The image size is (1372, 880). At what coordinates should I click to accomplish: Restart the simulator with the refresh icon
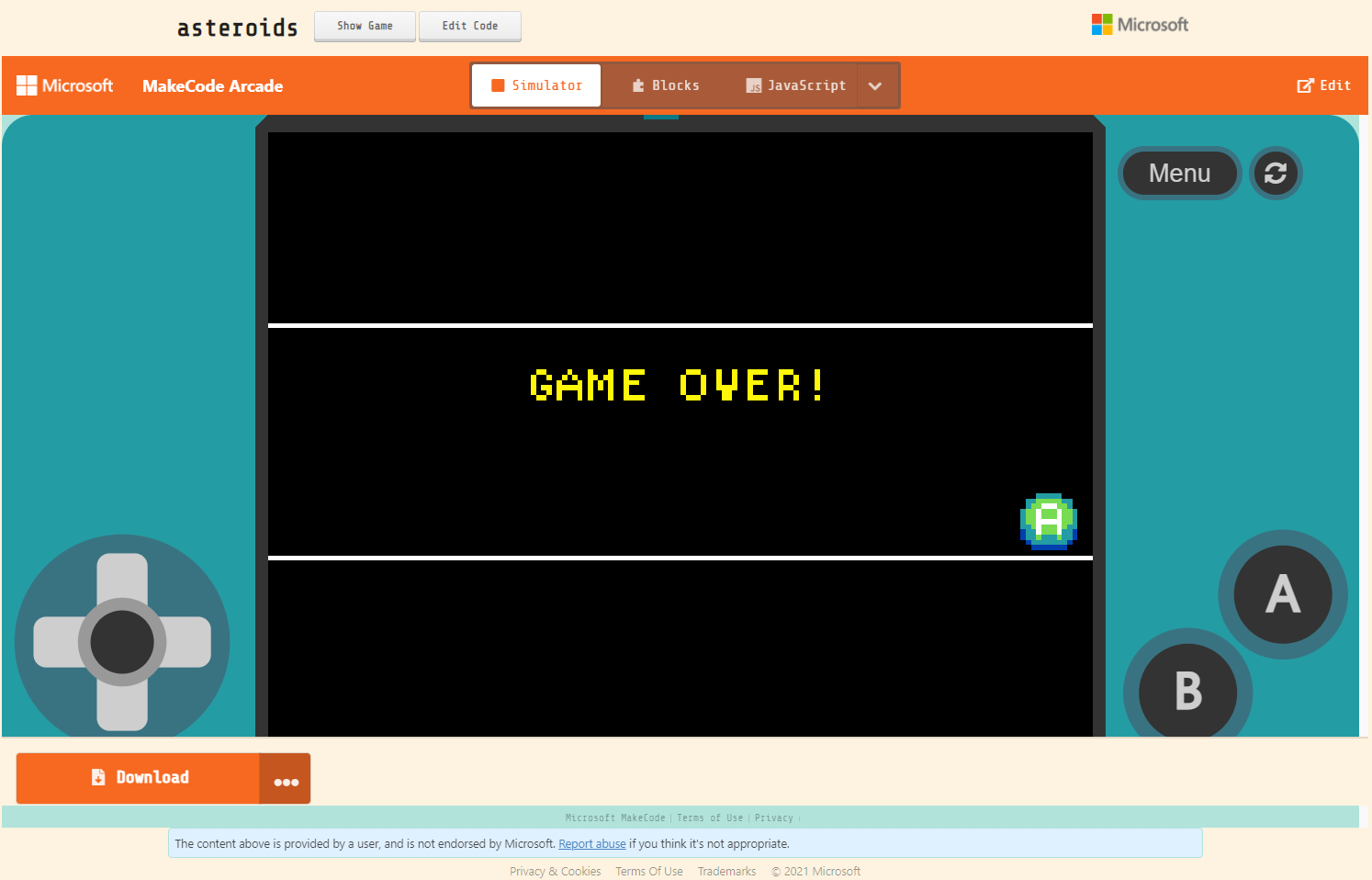coord(1276,173)
